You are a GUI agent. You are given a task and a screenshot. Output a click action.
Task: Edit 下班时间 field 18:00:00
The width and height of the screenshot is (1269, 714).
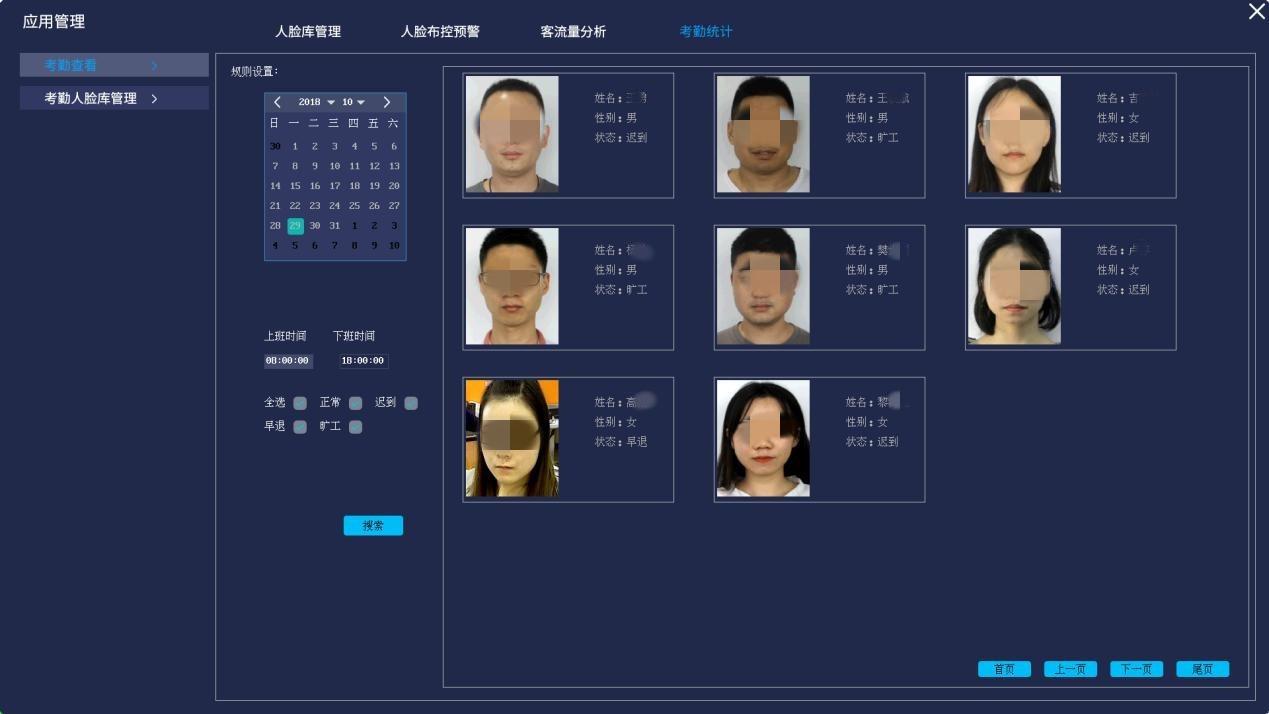point(363,361)
